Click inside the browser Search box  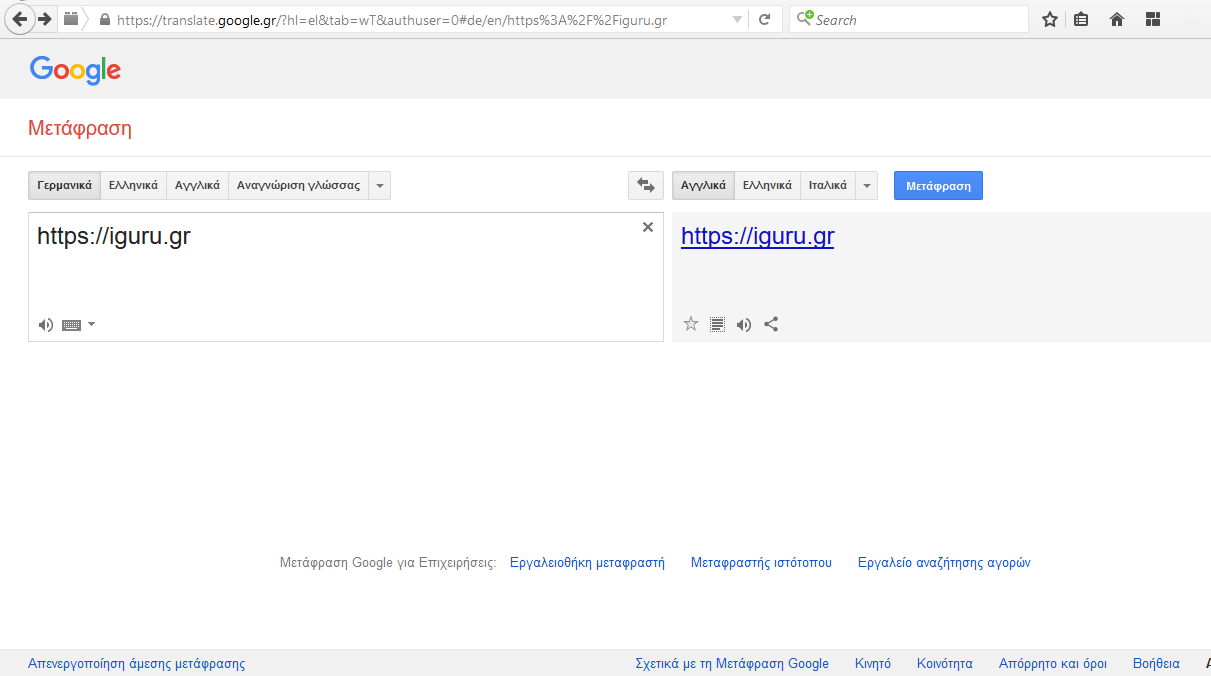[908, 20]
